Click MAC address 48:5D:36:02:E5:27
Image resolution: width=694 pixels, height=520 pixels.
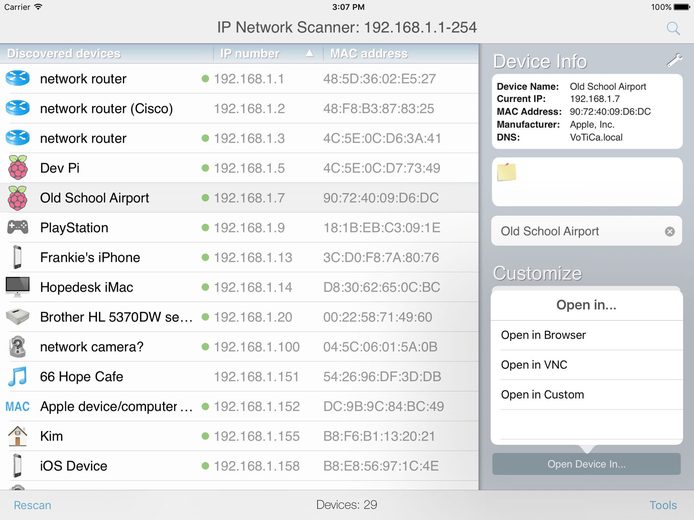tap(379, 79)
